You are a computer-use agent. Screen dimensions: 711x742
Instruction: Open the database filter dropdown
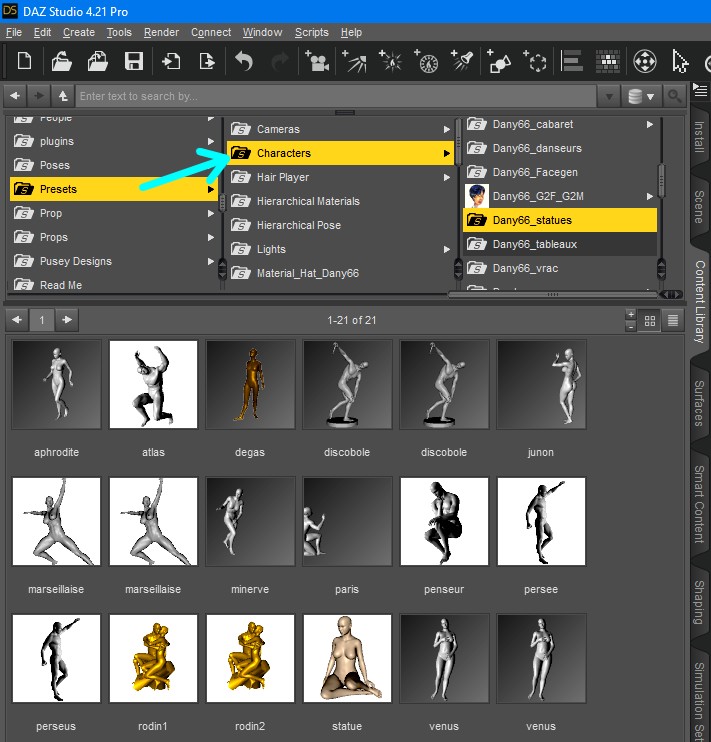[641, 97]
